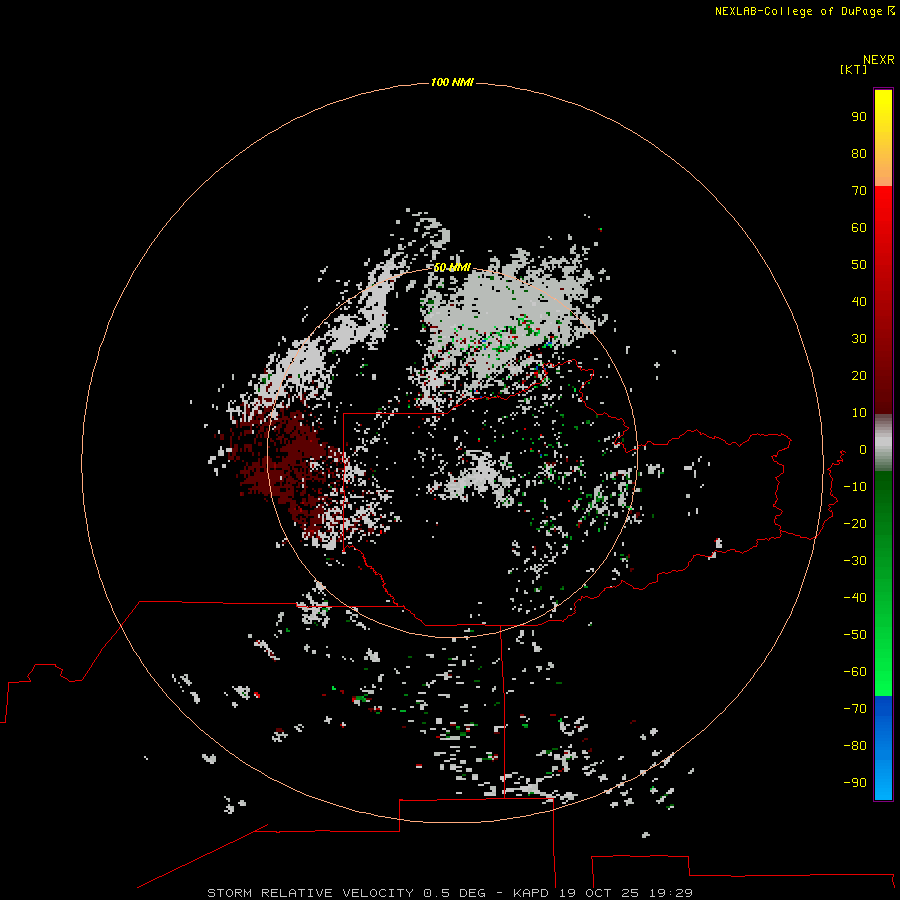The height and width of the screenshot is (900, 900).
Task: Click the KT units label above the color scale
Action: (x=853, y=69)
